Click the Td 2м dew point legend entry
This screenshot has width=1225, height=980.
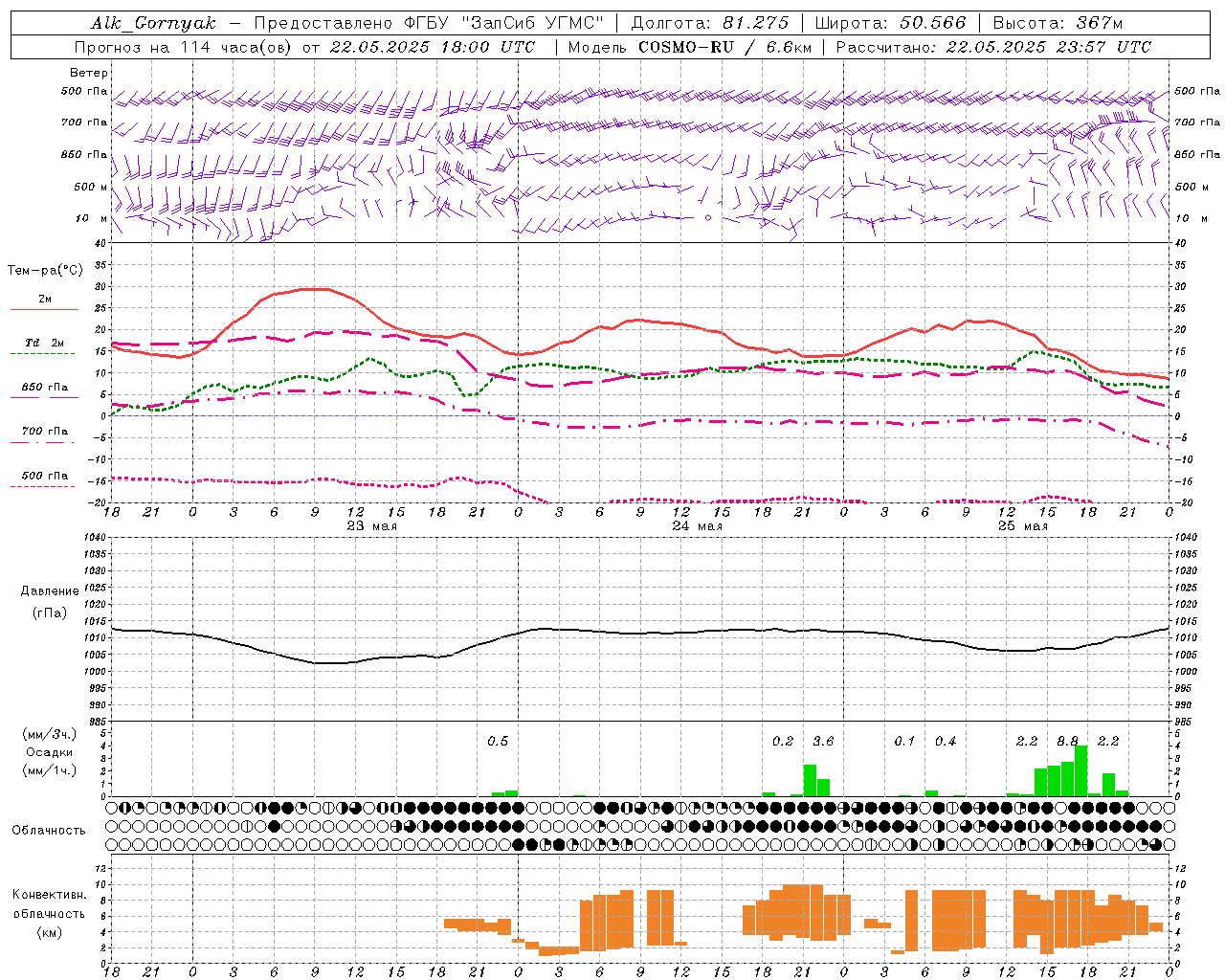[x=44, y=343]
